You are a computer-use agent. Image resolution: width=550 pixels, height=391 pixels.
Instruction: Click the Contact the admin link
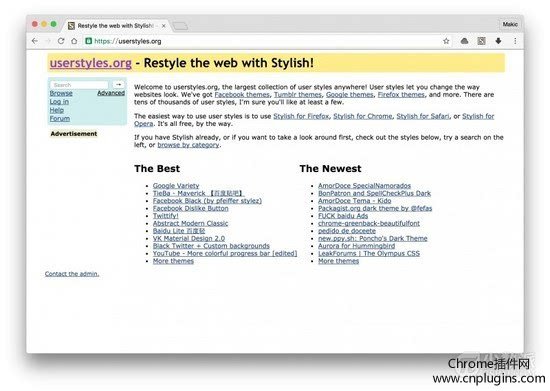[x=72, y=274]
